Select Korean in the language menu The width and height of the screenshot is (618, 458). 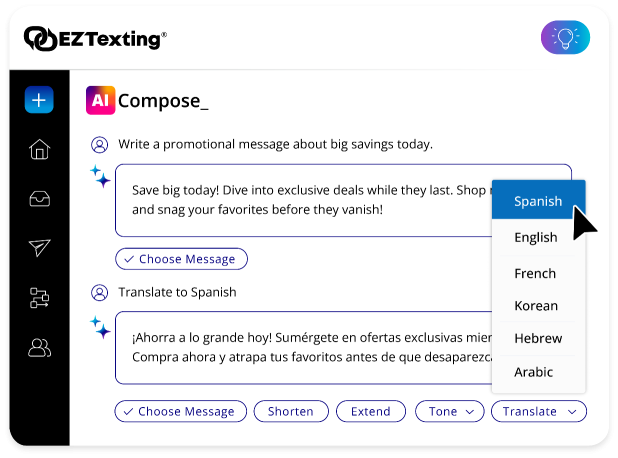(x=538, y=305)
